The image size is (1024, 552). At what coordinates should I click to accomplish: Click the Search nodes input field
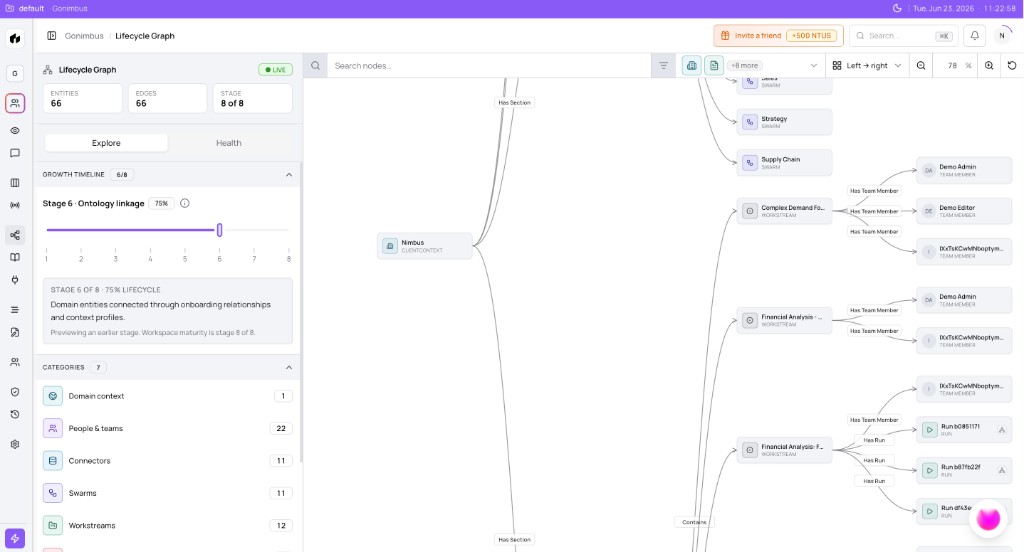click(x=488, y=65)
